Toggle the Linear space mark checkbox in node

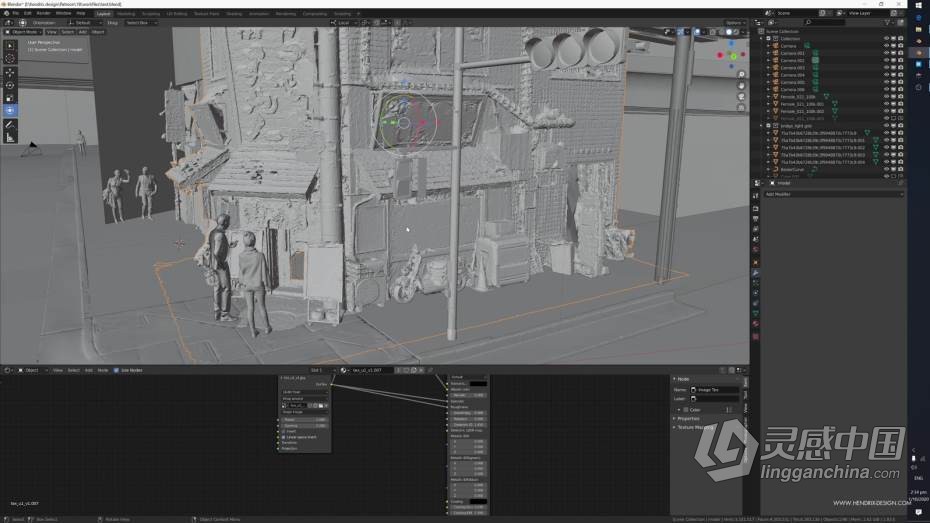[284, 437]
